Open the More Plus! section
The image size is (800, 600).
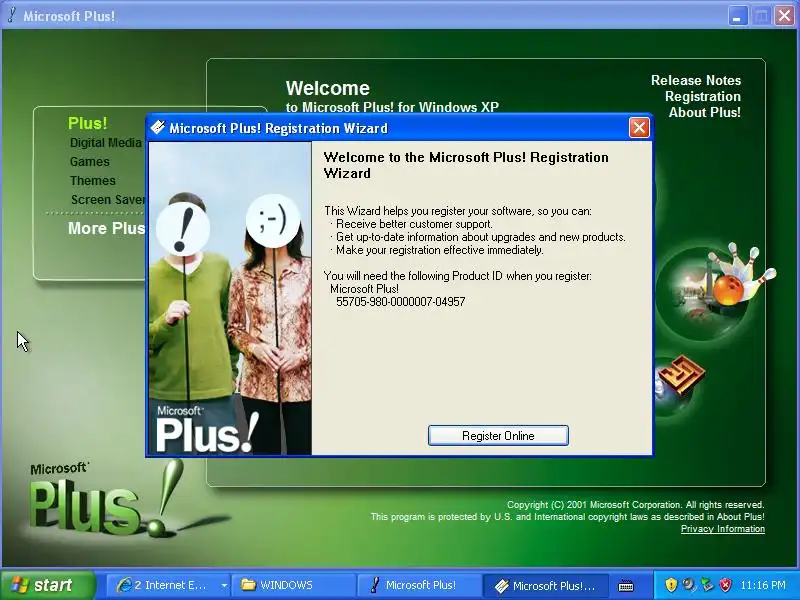107,228
